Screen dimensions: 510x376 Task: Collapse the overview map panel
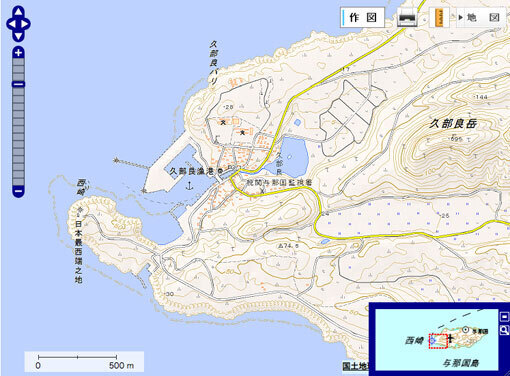pos(504,317)
